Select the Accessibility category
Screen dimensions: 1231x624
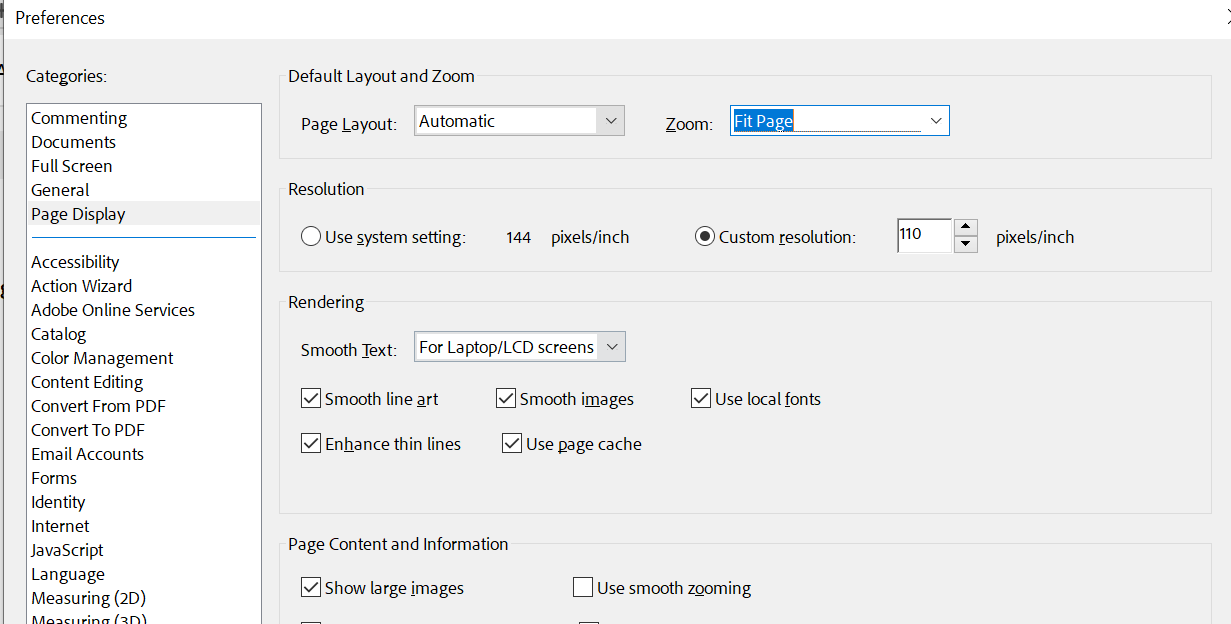coord(75,261)
